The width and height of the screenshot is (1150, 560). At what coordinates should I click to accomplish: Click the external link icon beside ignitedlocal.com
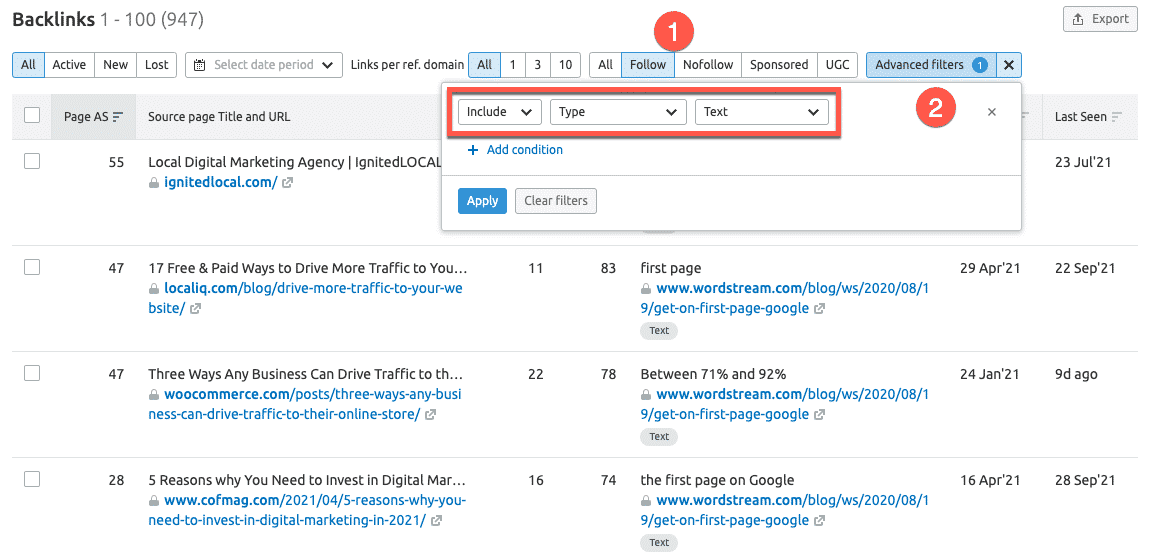tap(288, 183)
